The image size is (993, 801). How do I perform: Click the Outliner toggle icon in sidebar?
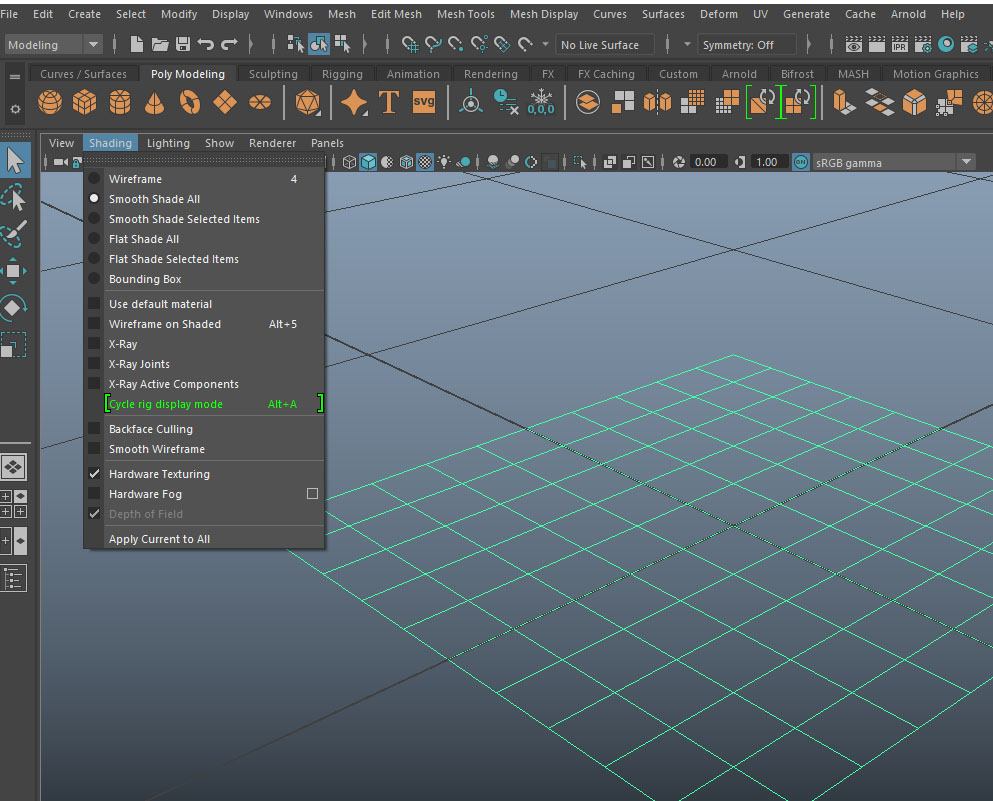(13, 578)
